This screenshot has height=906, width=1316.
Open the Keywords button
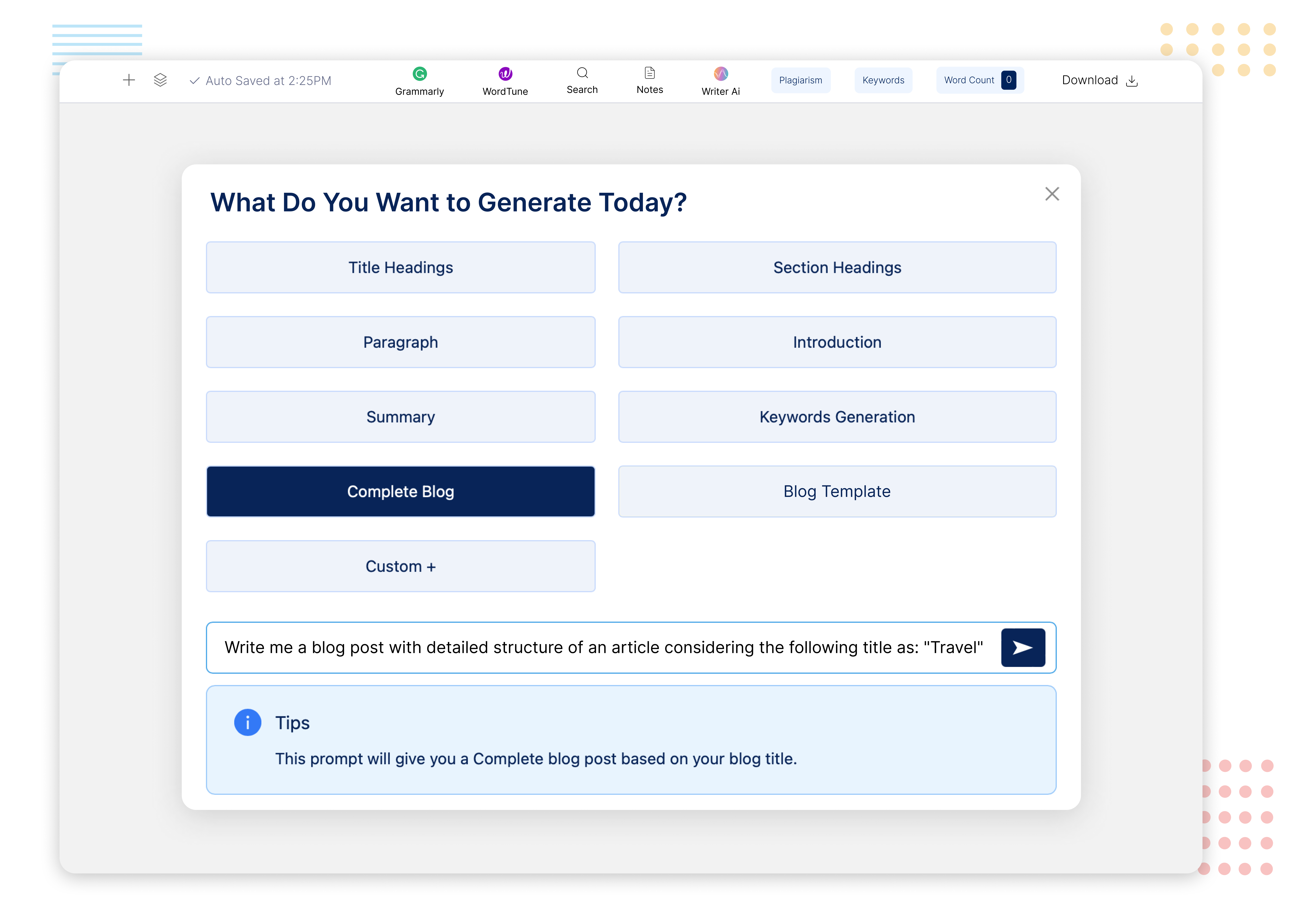pos(883,80)
